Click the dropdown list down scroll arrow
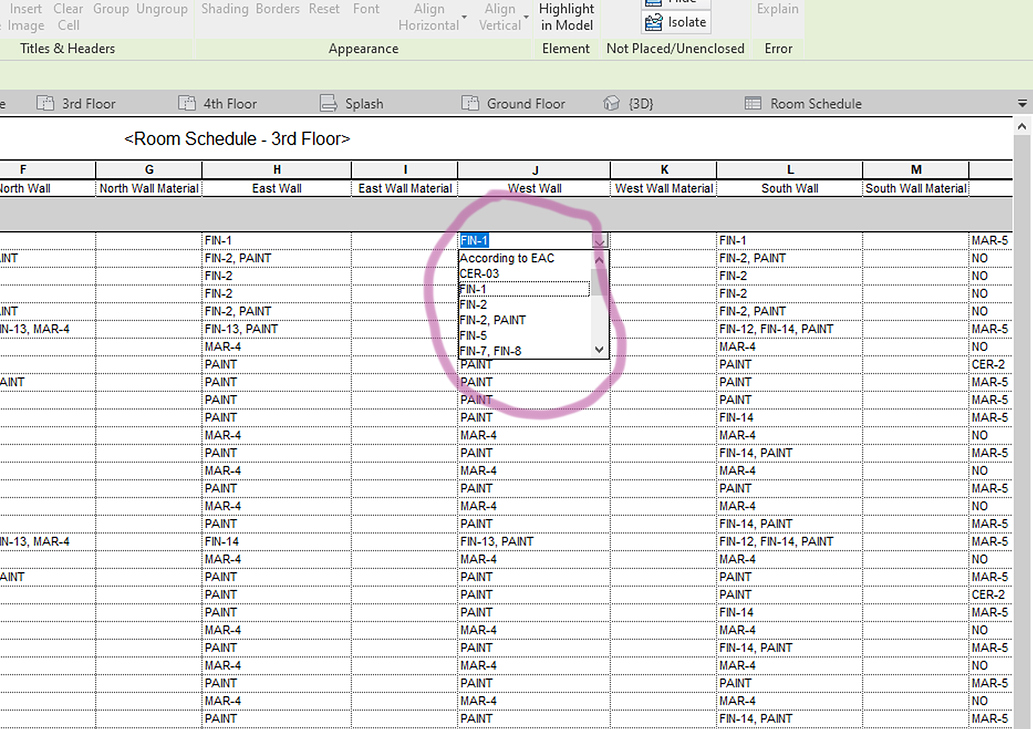Image resolution: width=1033 pixels, height=729 pixels. click(598, 350)
